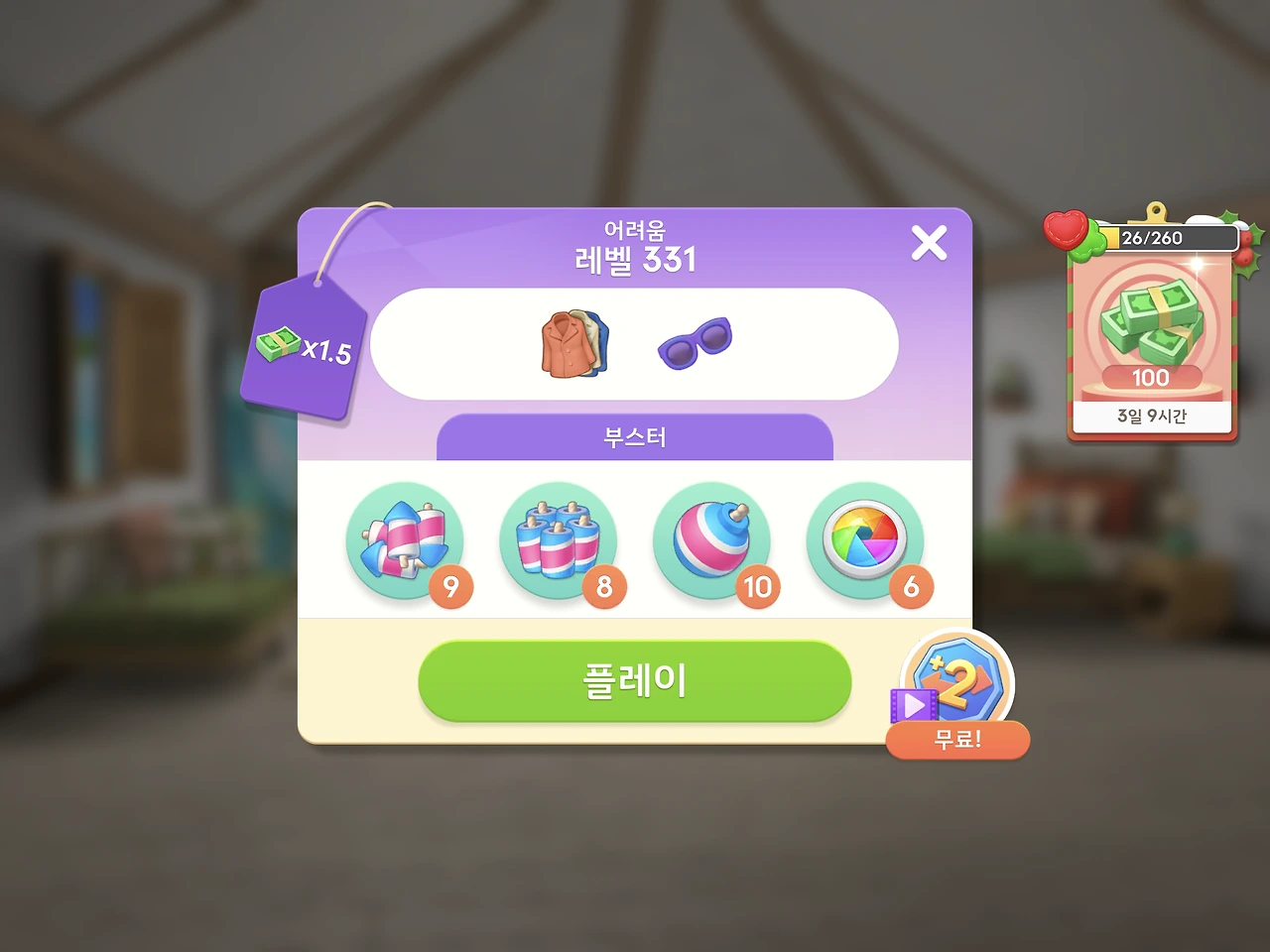
Task: Select the firecracker rocket booster
Action: pyautogui.click(x=405, y=541)
